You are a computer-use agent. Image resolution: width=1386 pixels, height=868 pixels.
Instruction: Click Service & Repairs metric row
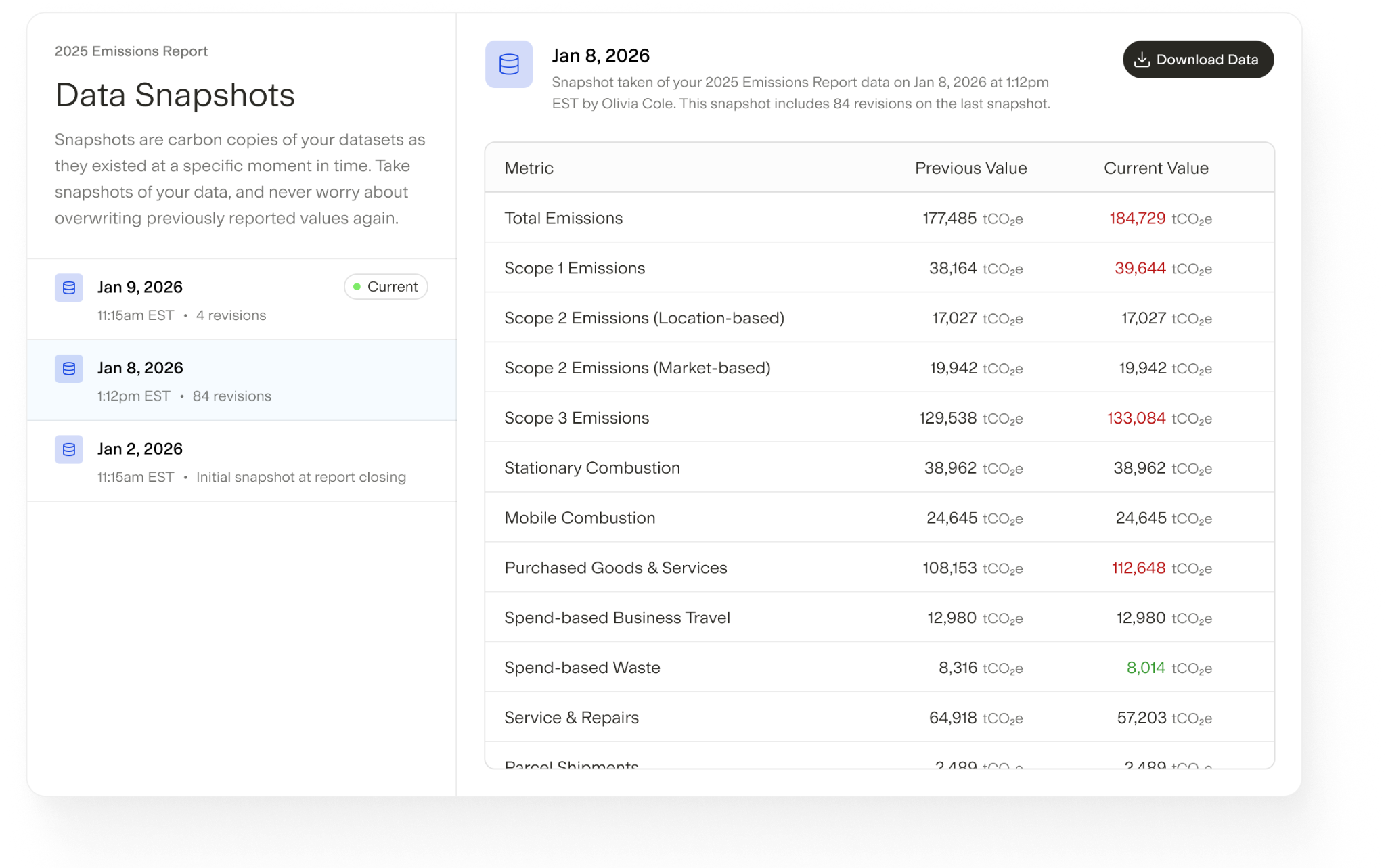point(571,717)
